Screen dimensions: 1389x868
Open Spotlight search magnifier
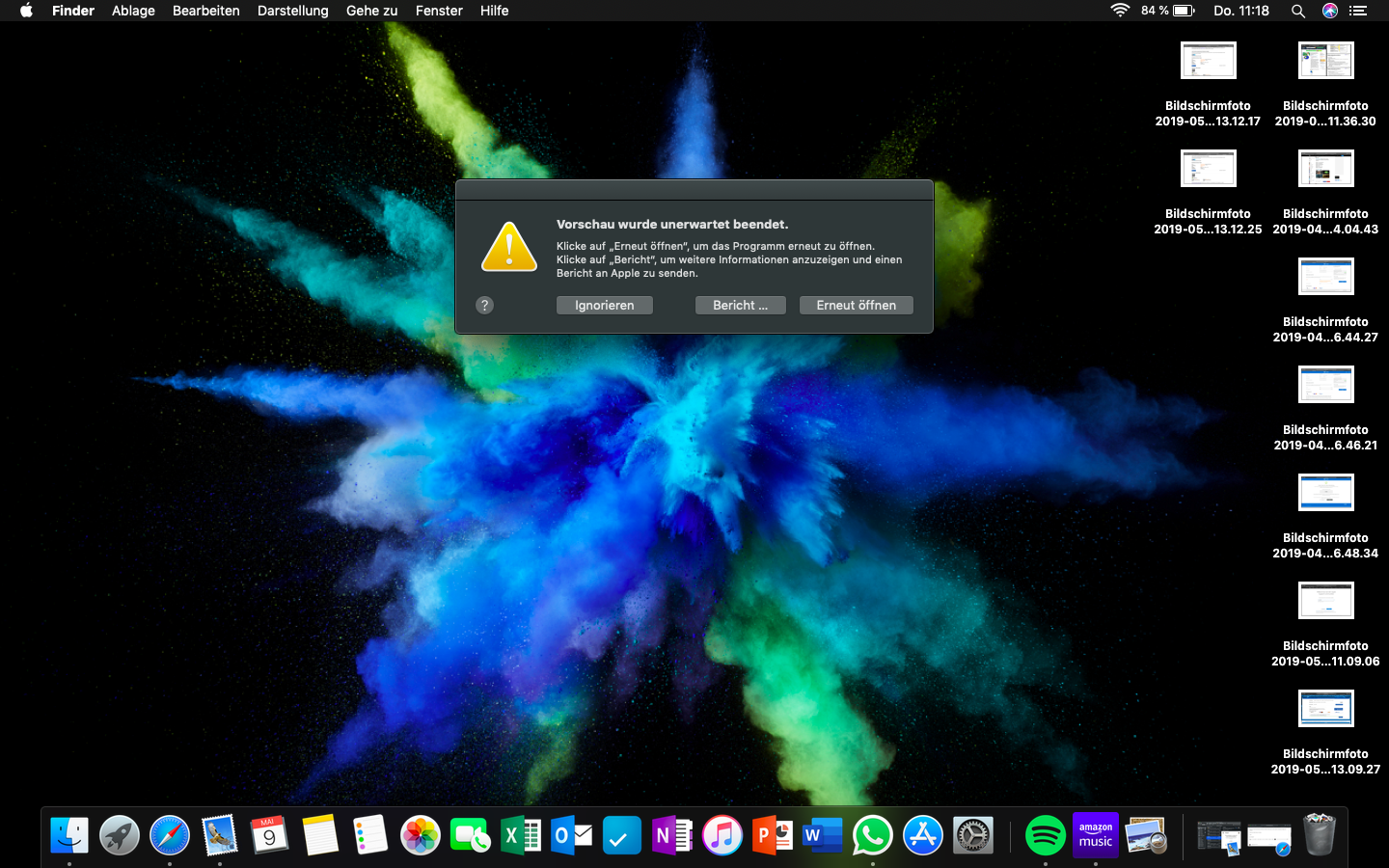1298,11
